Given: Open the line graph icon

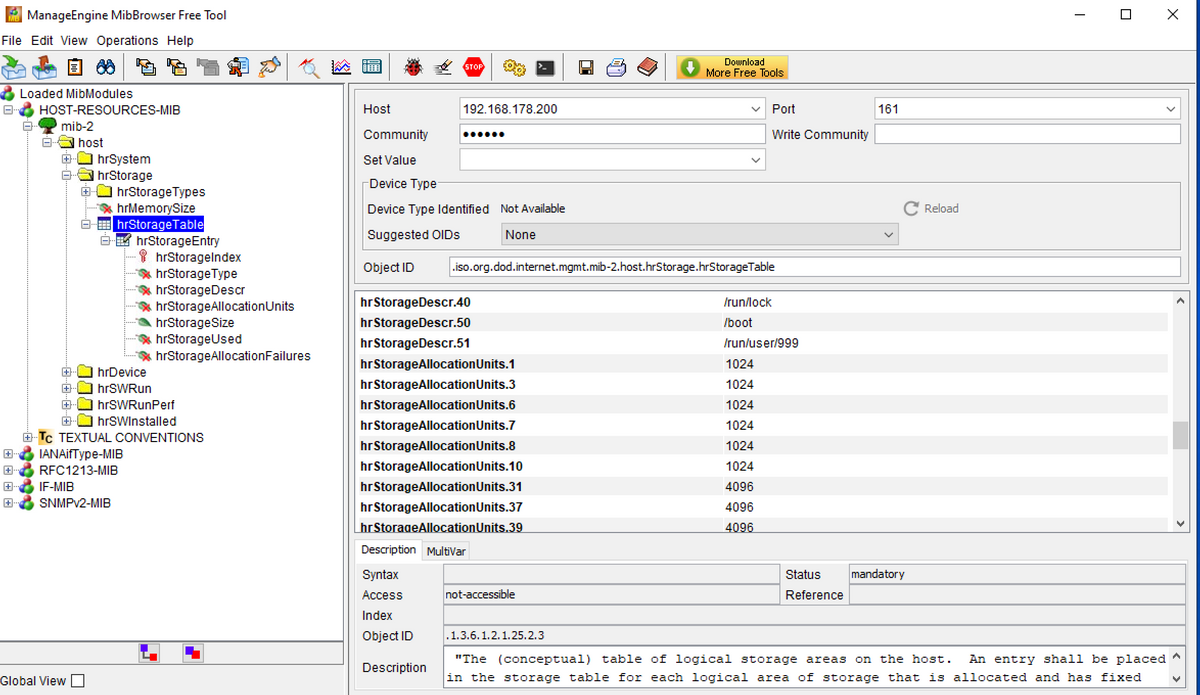Looking at the screenshot, I should click(341, 67).
